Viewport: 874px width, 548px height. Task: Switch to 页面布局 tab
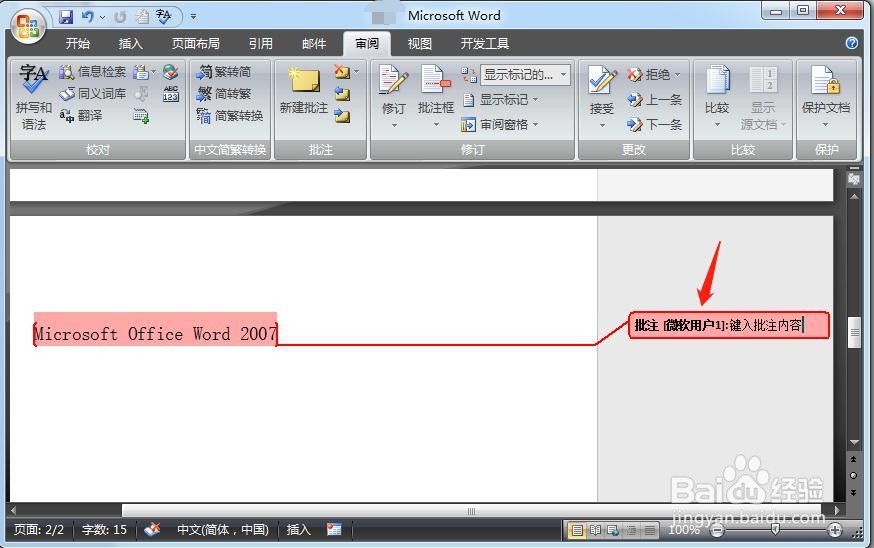195,43
